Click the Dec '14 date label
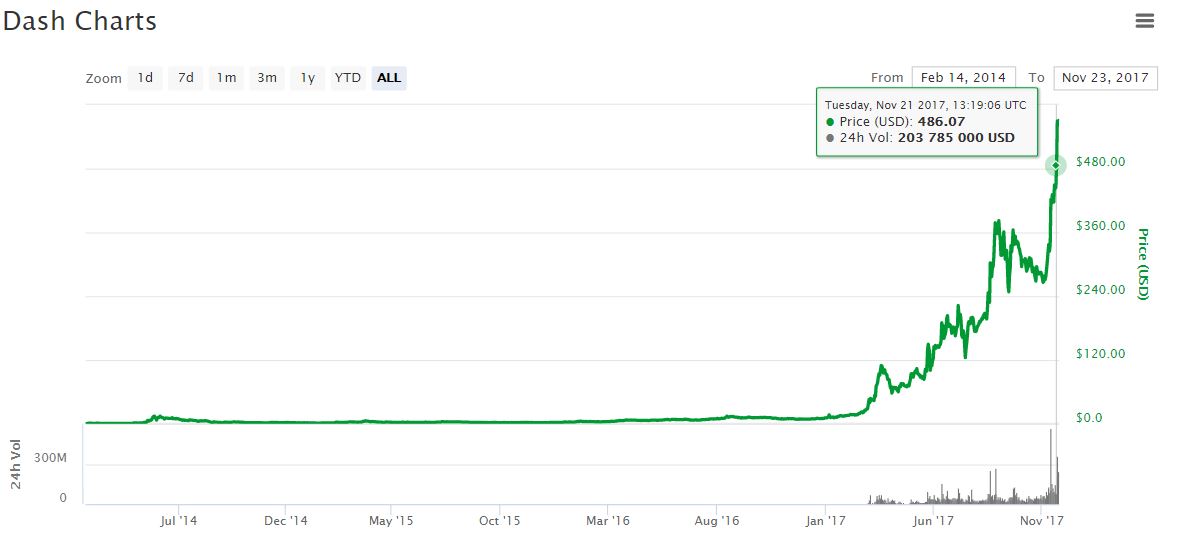The image size is (1177, 540). tap(286, 520)
